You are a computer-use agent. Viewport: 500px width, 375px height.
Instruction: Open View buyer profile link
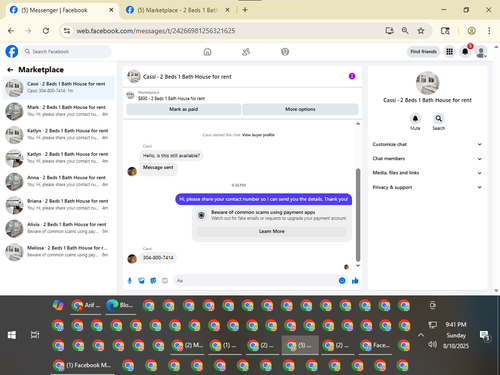258,135
